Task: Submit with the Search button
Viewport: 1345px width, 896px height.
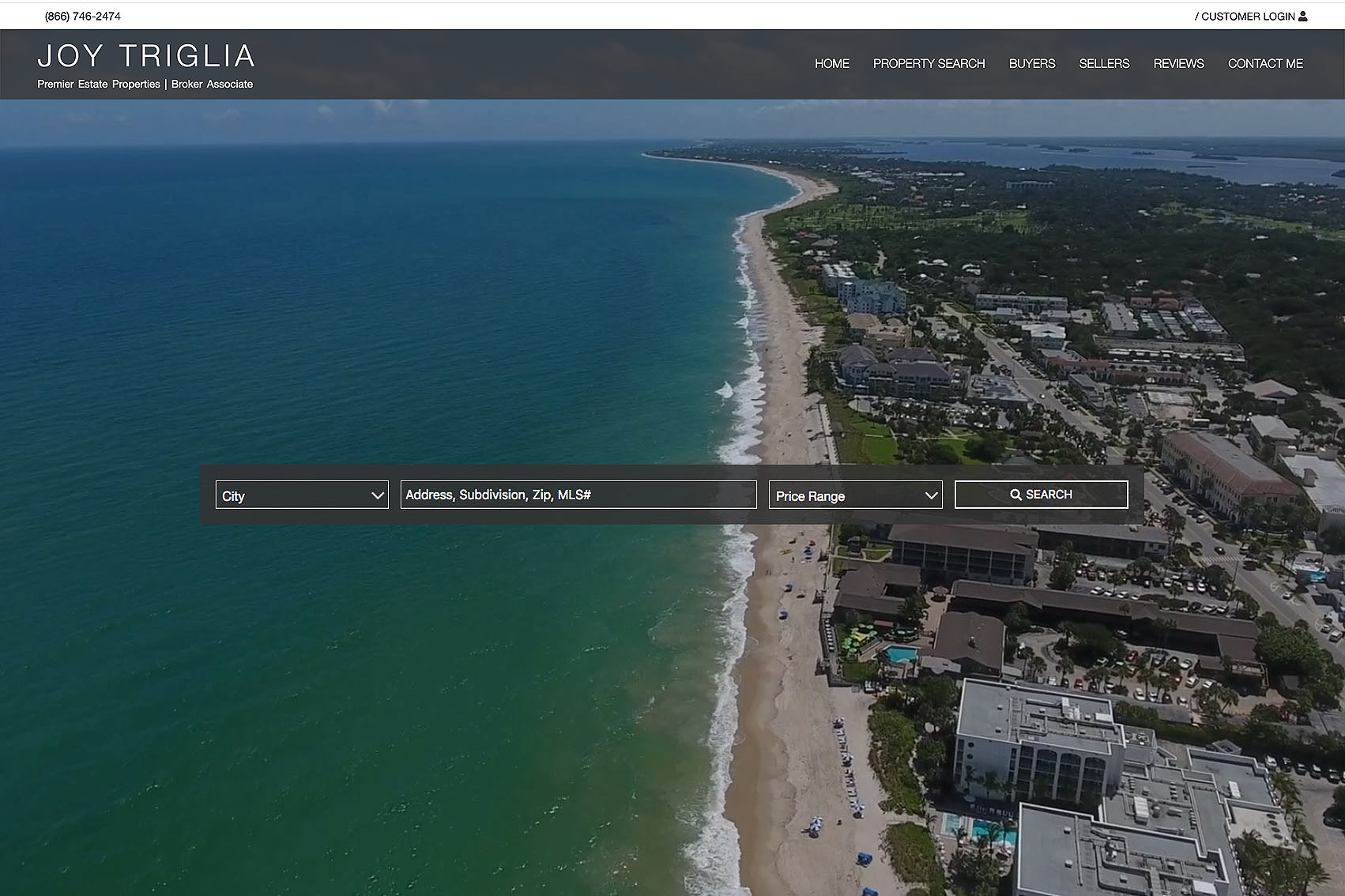Action: tap(1041, 495)
